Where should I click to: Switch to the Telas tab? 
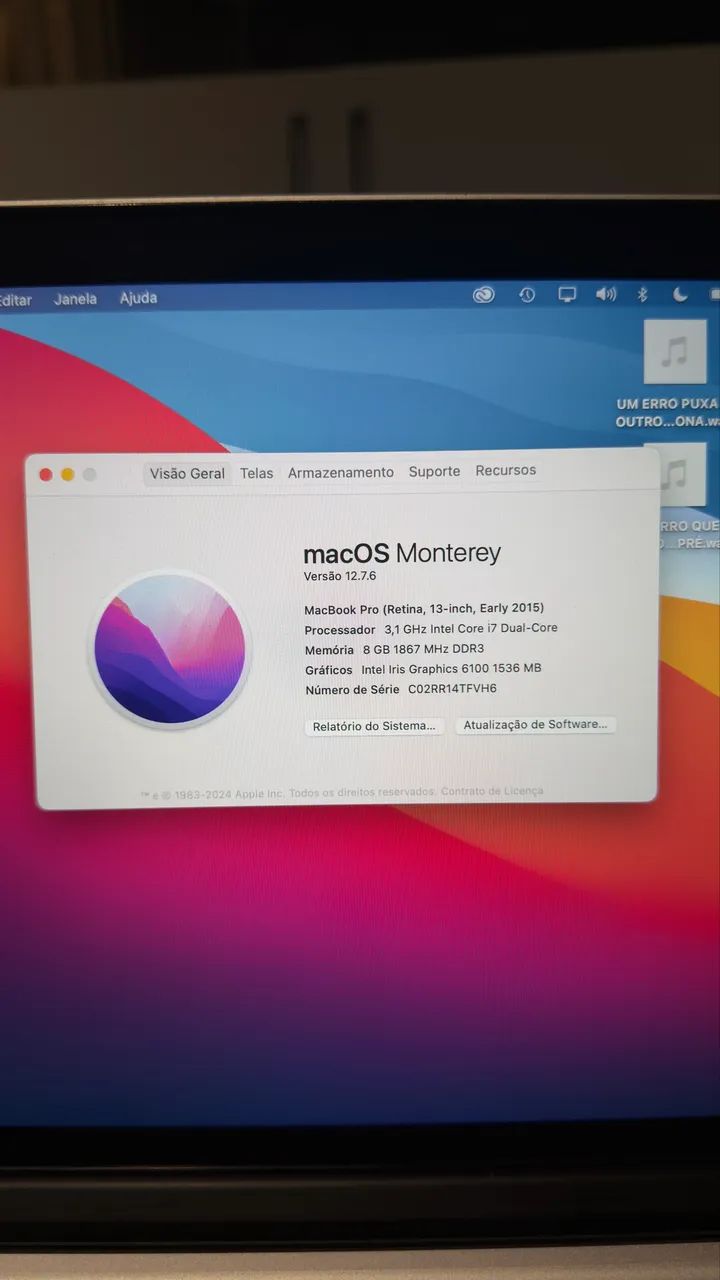(257, 473)
